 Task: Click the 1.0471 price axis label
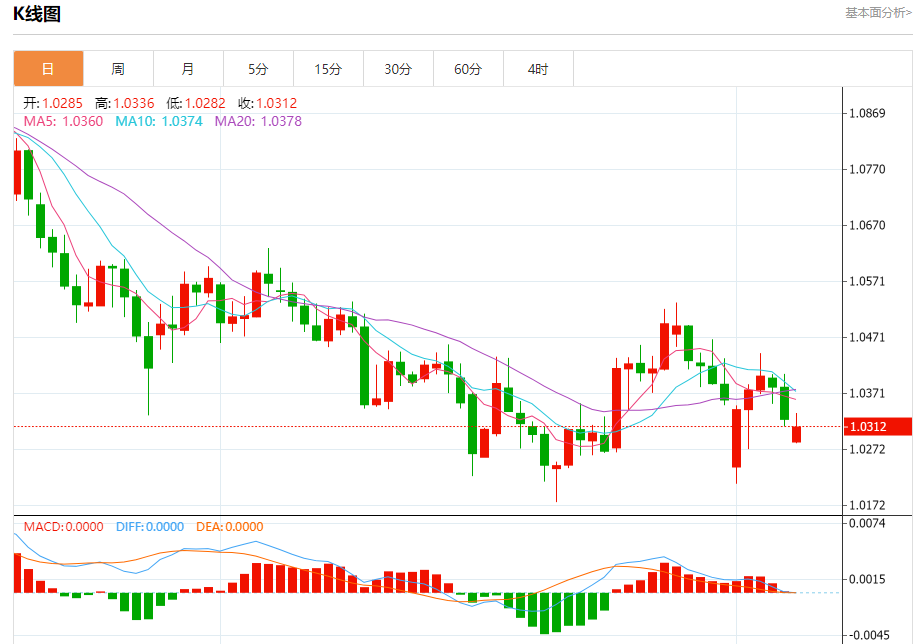[x=867, y=338]
